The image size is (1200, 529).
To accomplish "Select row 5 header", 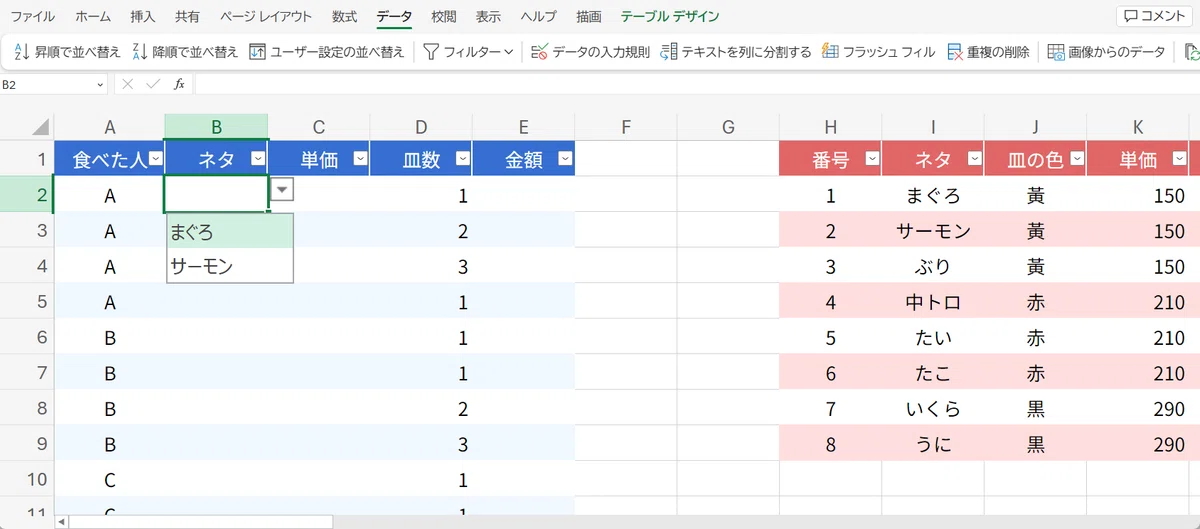I will click(26, 301).
